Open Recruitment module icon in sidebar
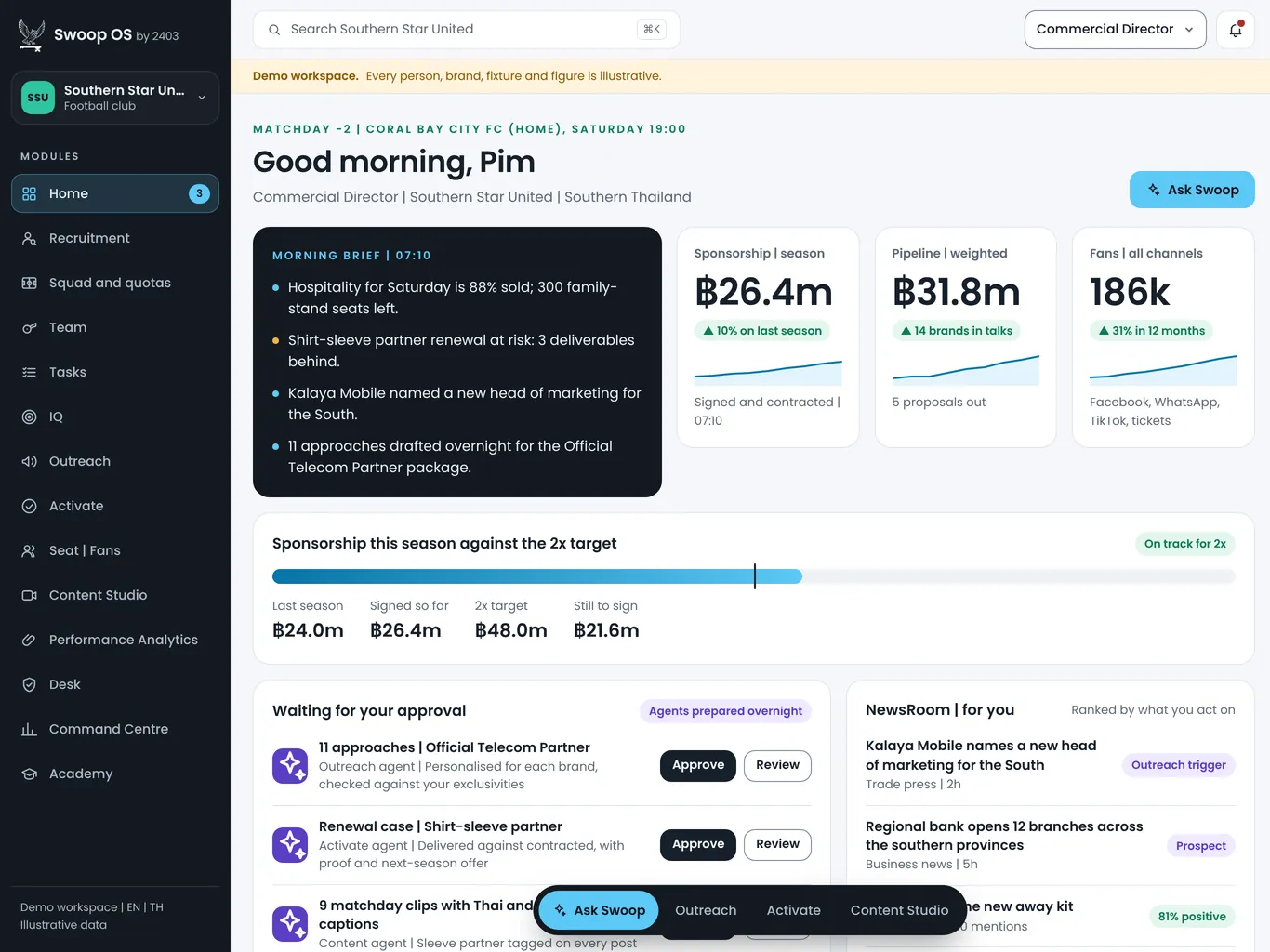1270x952 pixels. click(30, 238)
